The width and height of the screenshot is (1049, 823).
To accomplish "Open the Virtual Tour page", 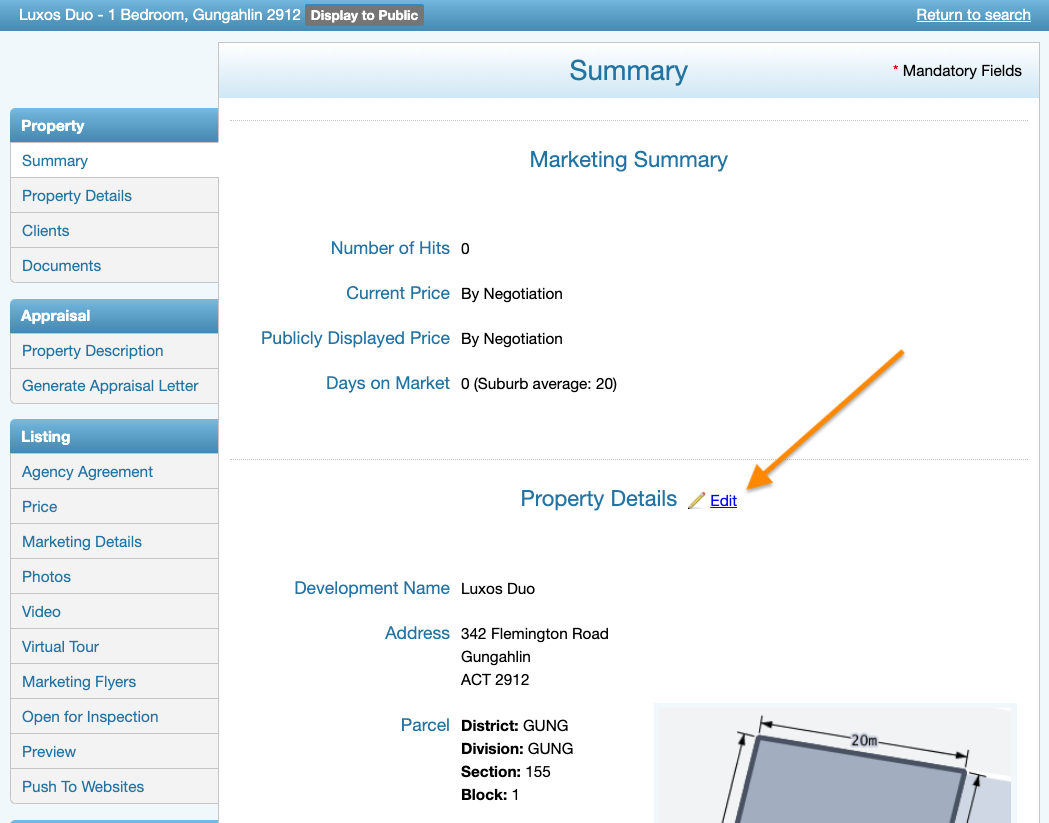I will pyautogui.click(x=61, y=647).
